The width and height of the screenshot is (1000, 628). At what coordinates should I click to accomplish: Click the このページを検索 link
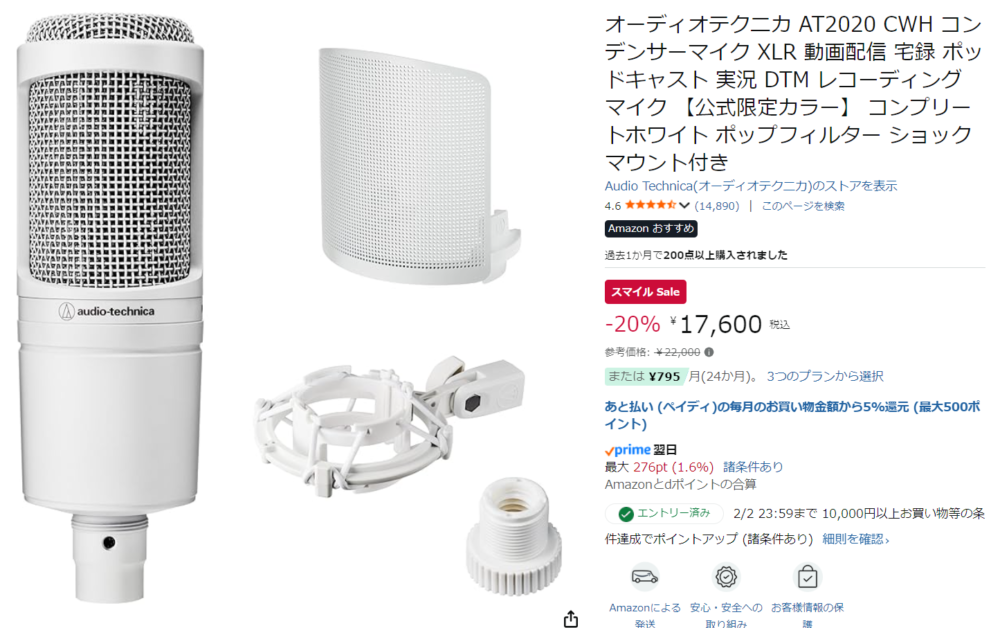(803, 206)
